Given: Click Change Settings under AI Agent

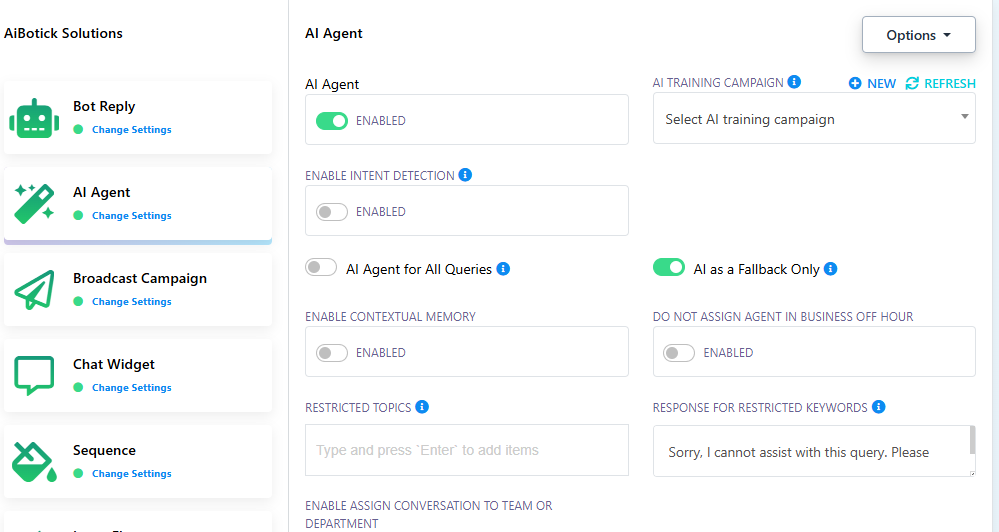Looking at the screenshot, I should pyautogui.click(x=131, y=215).
